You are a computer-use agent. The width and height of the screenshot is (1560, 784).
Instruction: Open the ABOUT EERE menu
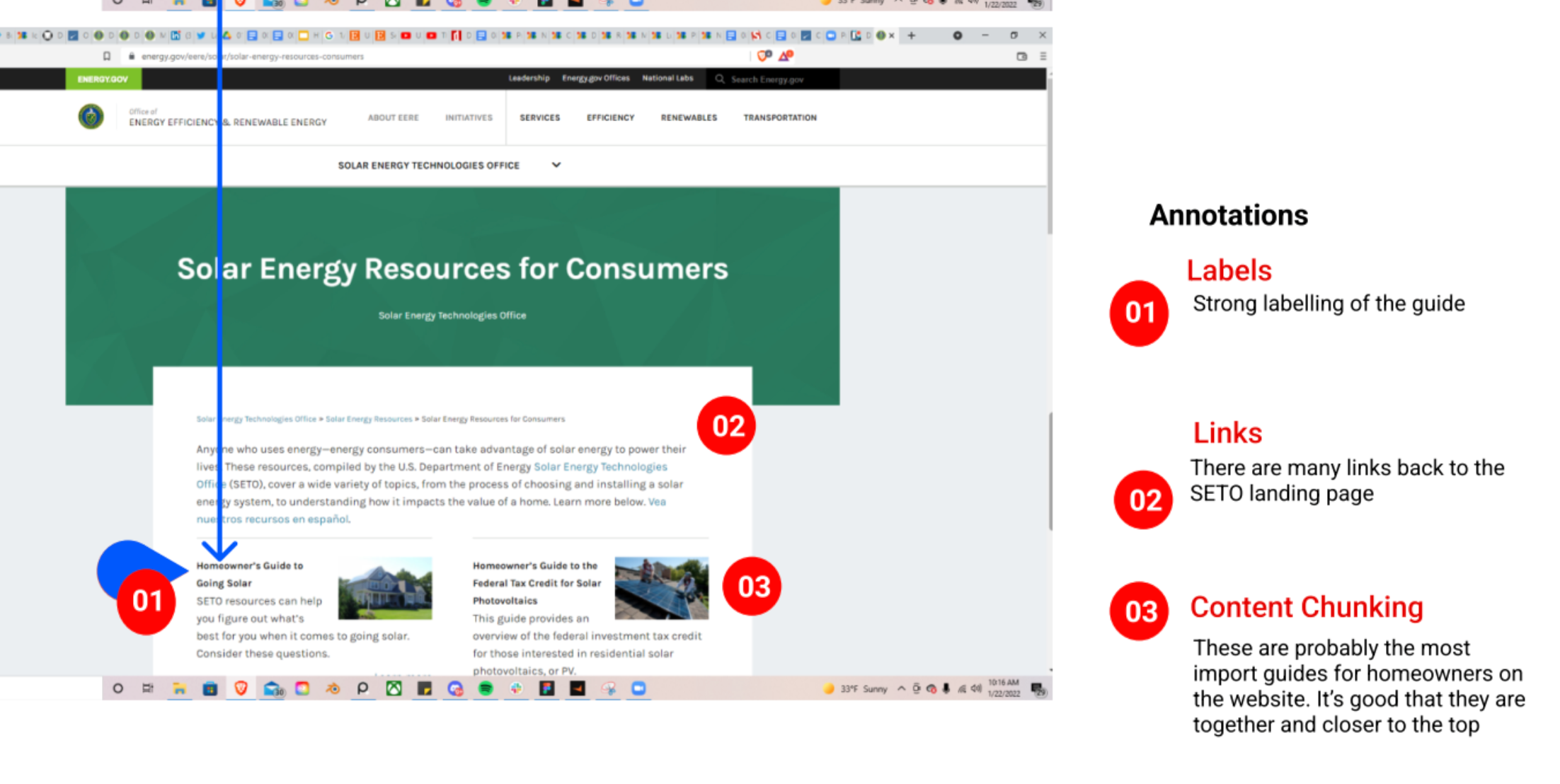click(x=393, y=117)
